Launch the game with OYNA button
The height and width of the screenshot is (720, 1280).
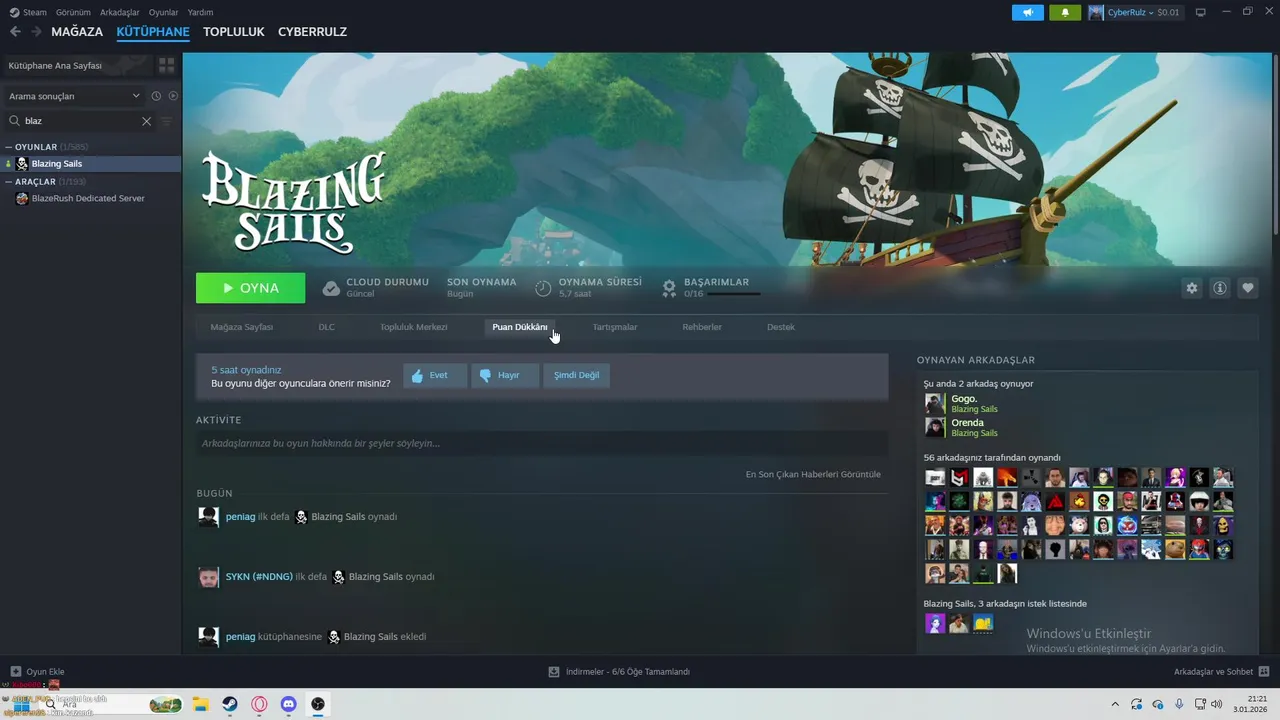[251, 288]
